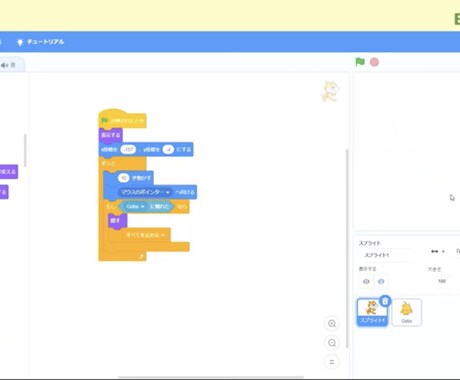The height and width of the screenshot is (380, 460).
Task: Zoom out of the code workspace
Action: [x=332, y=343]
